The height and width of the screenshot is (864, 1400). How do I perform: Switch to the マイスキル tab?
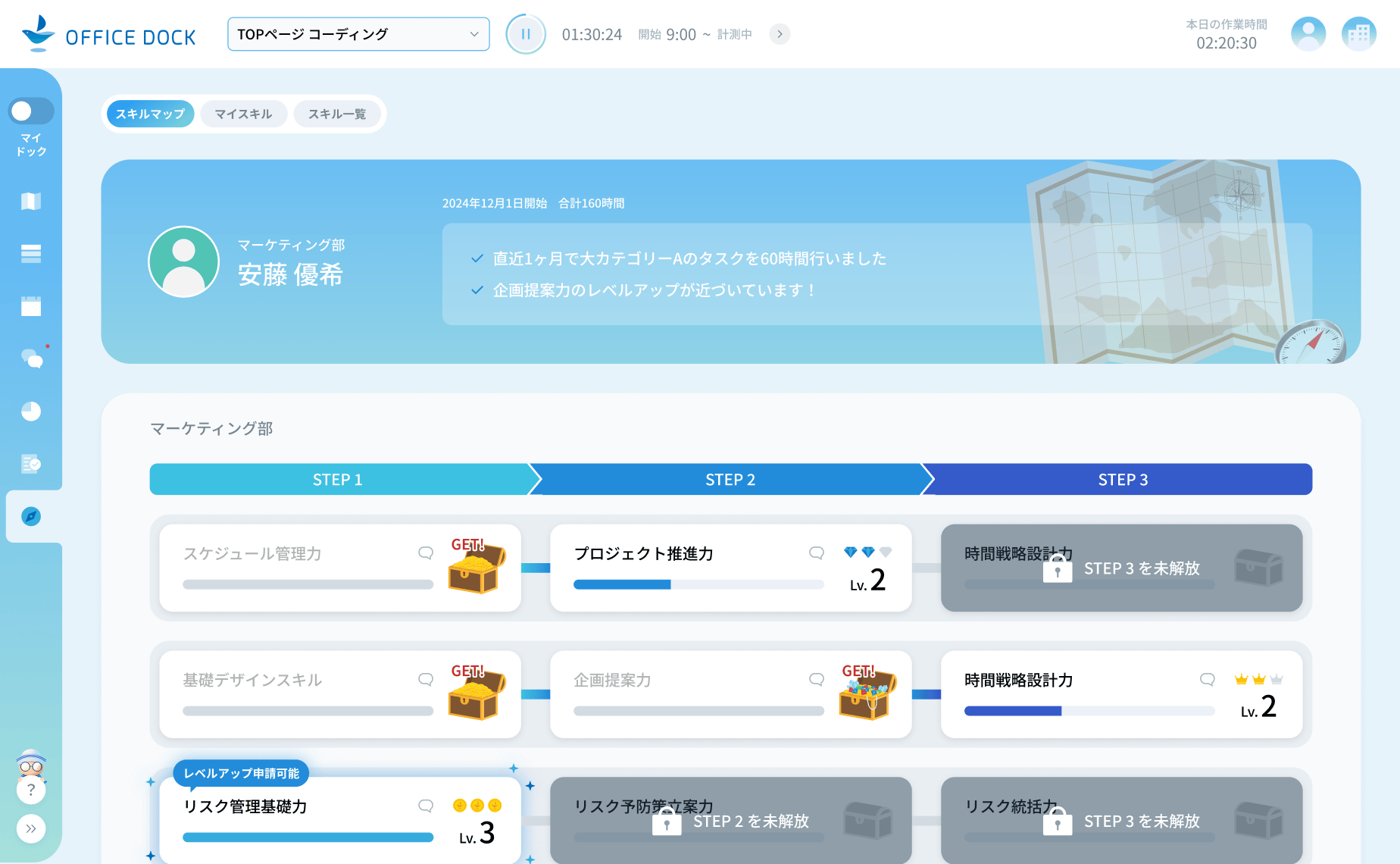pyautogui.click(x=243, y=114)
